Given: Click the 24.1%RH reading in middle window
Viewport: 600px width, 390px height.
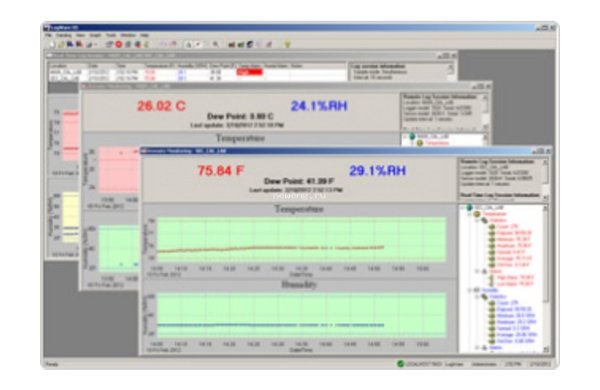Looking at the screenshot, I should click(319, 106).
